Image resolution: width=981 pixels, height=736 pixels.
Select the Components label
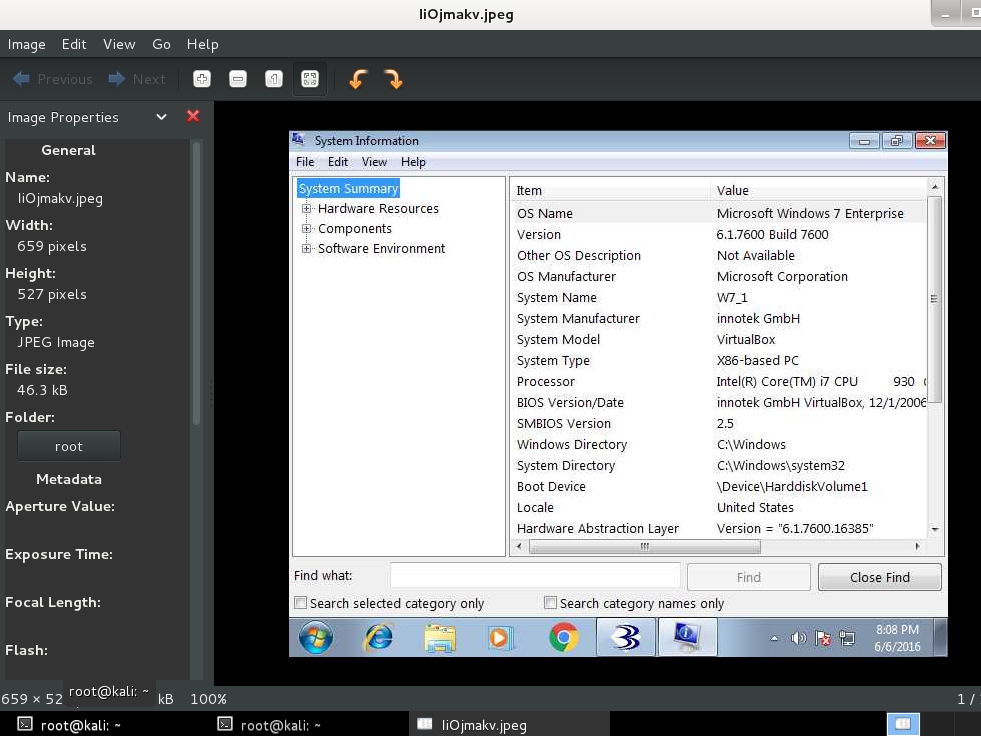[x=355, y=228]
